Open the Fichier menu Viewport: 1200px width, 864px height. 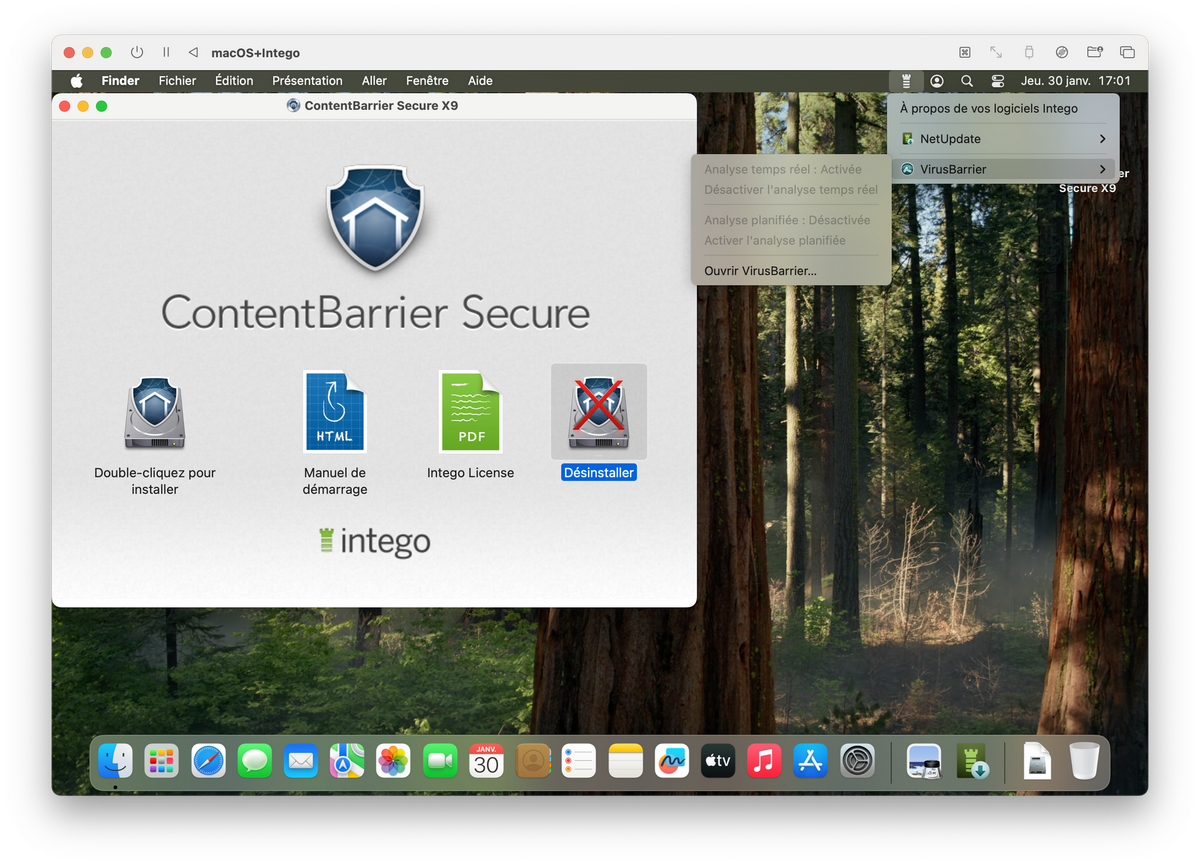[x=177, y=81]
